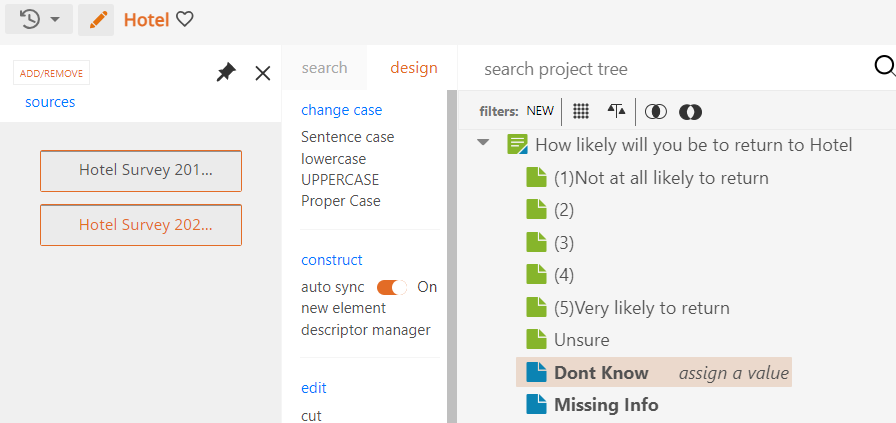The width and height of the screenshot is (896, 423).
Task: Click the construct heading
Action: coord(332,260)
